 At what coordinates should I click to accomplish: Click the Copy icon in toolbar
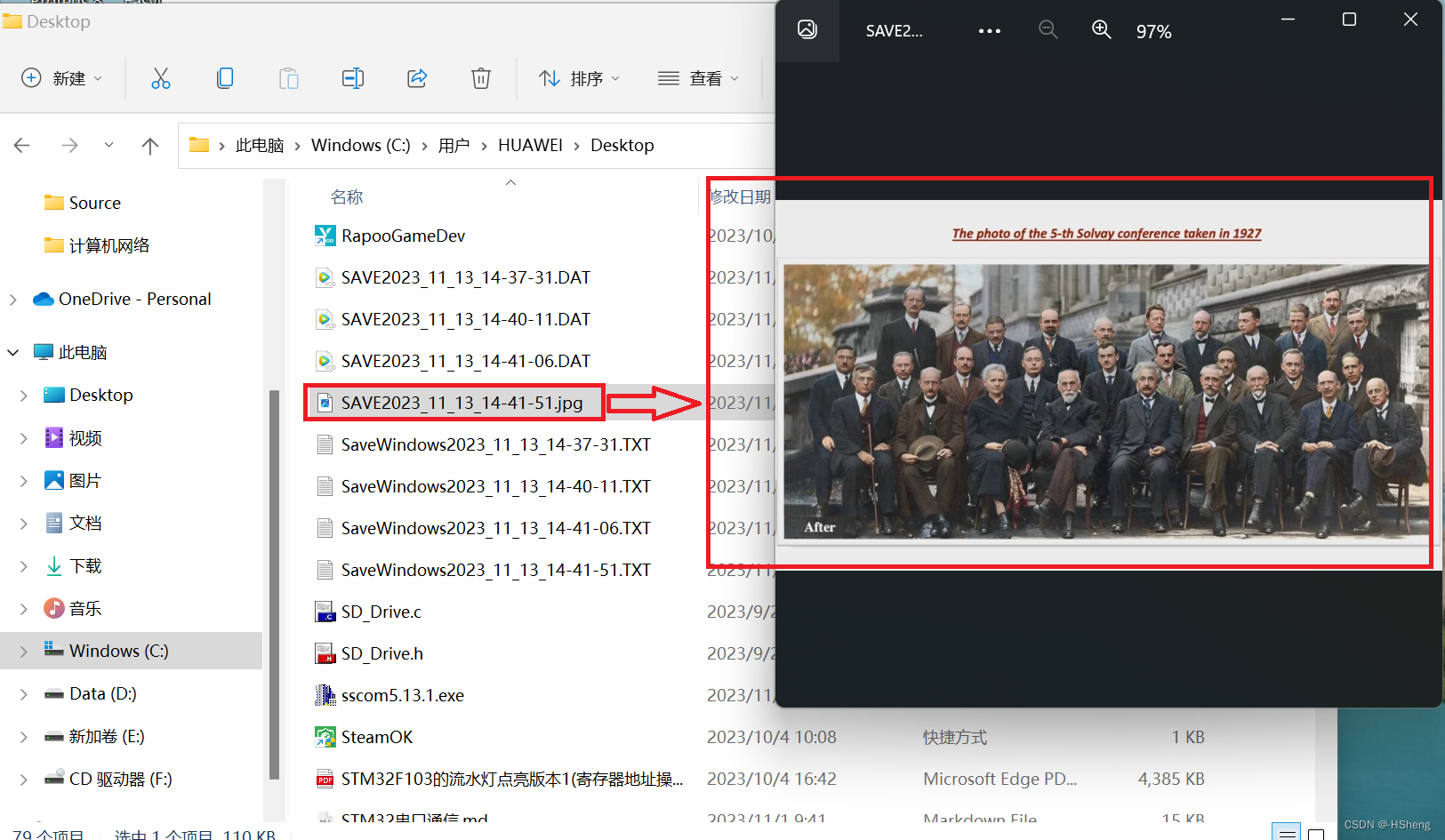[x=225, y=78]
